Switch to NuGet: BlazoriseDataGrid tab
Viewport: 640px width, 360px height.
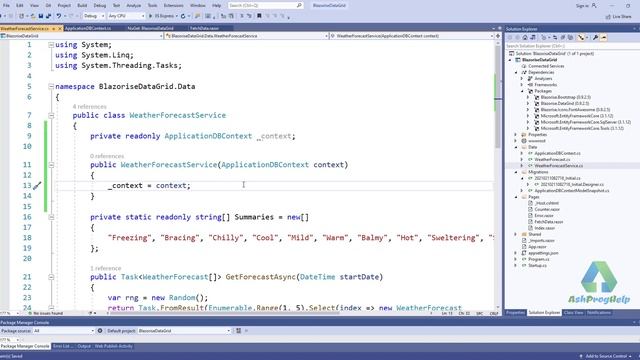point(150,28)
